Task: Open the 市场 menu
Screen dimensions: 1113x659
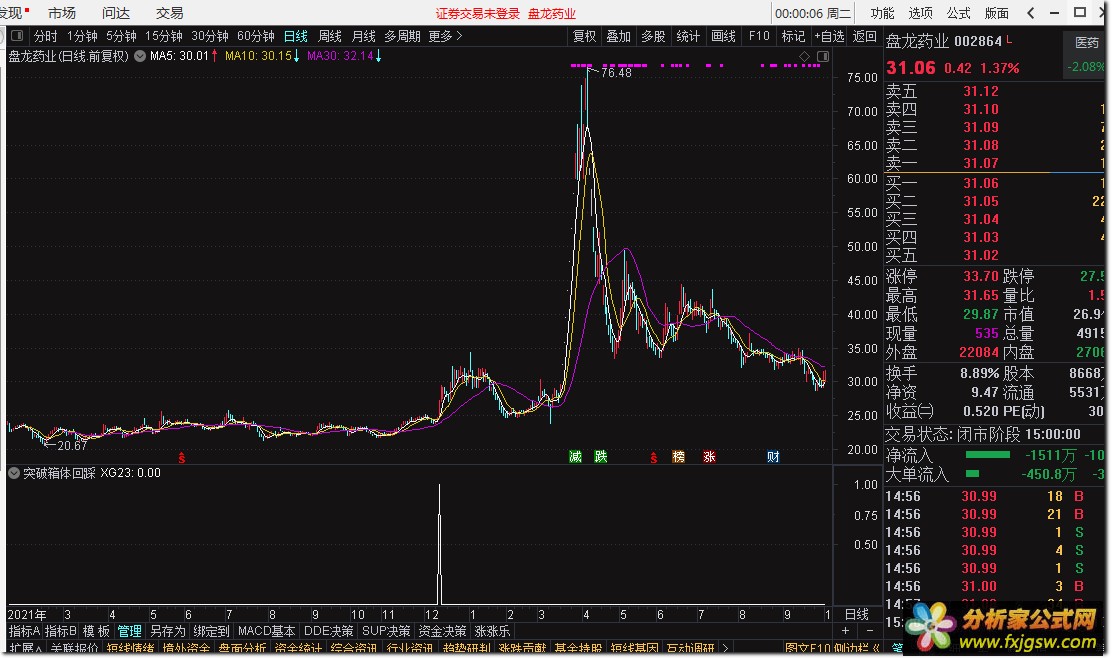Action: [62, 13]
